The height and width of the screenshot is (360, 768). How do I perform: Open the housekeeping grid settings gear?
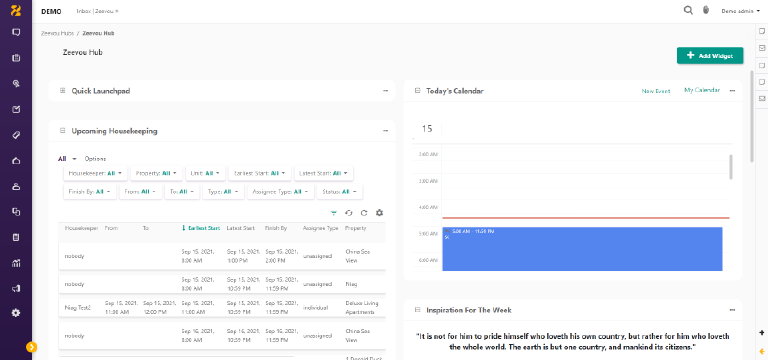point(379,213)
